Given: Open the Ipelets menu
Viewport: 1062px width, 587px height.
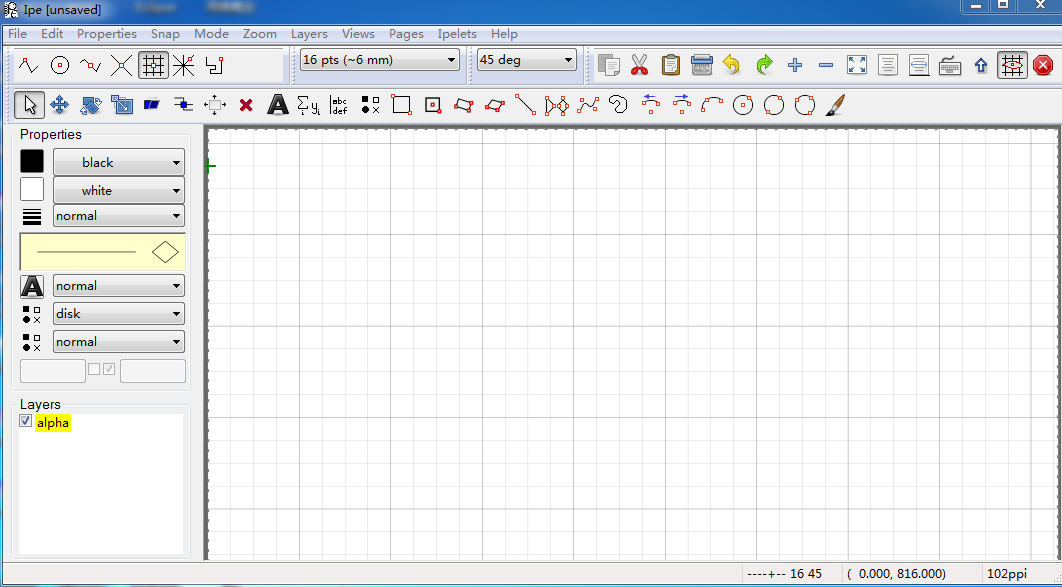Looking at the screenshot, I should pos(457,33).
